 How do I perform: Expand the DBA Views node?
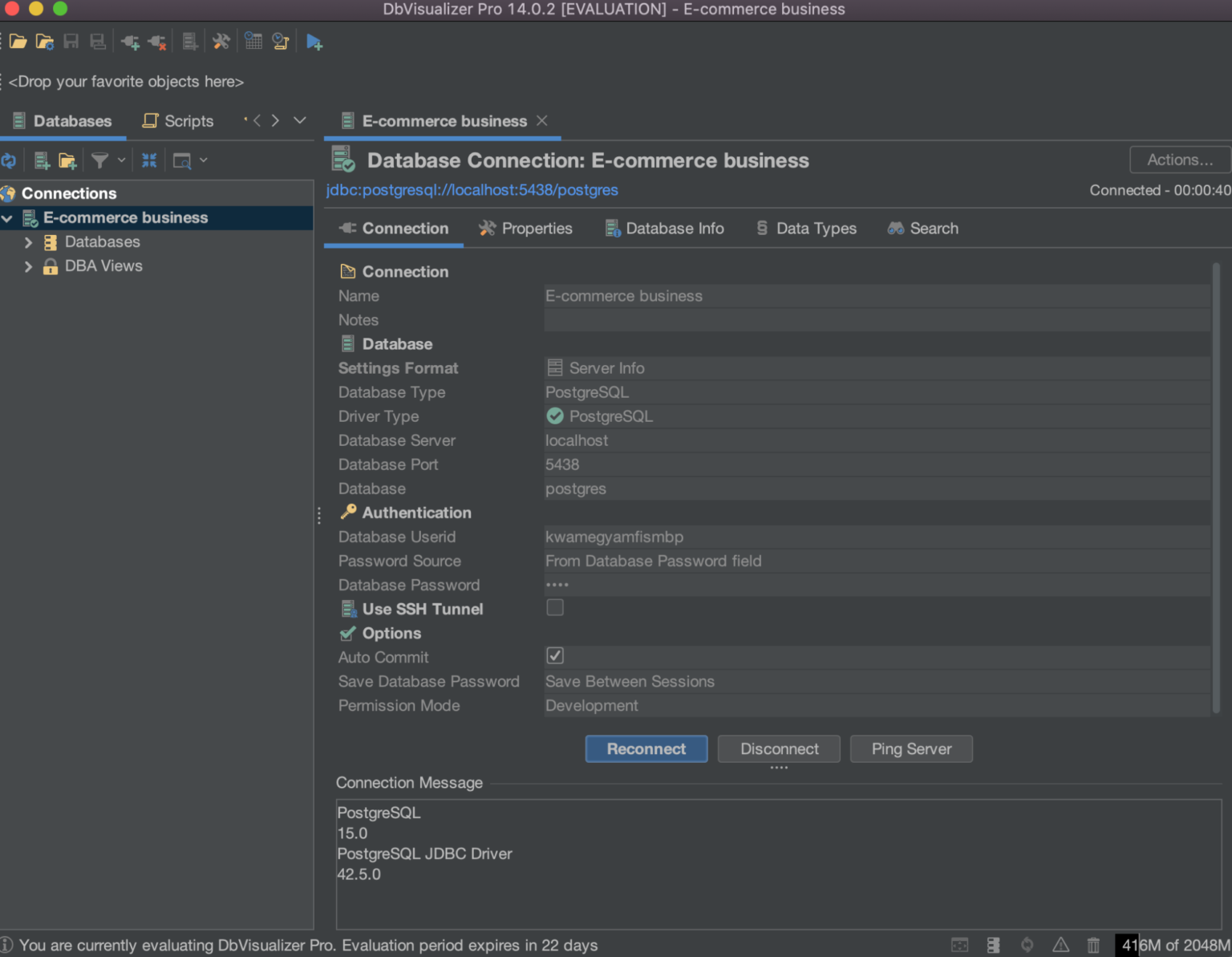[x=29, y=266]
